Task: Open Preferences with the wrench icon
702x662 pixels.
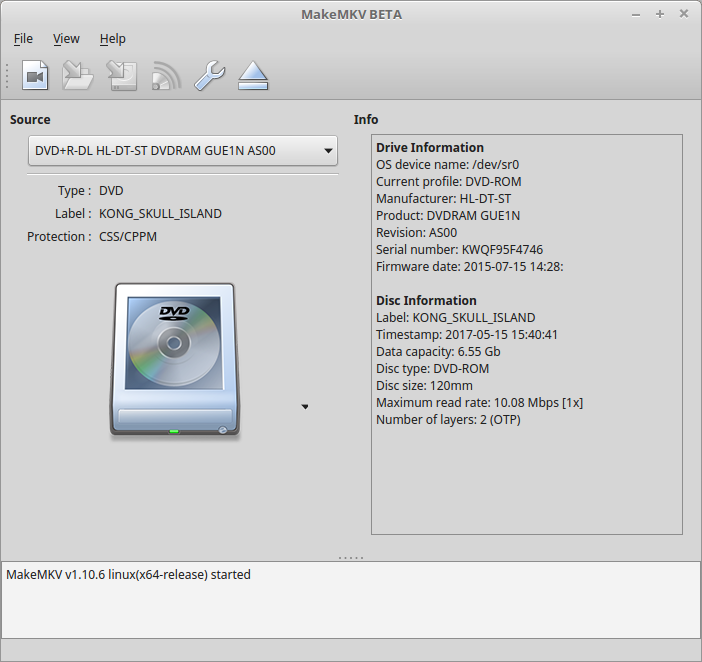Action: pyautogui.click(x=210, y=75)
